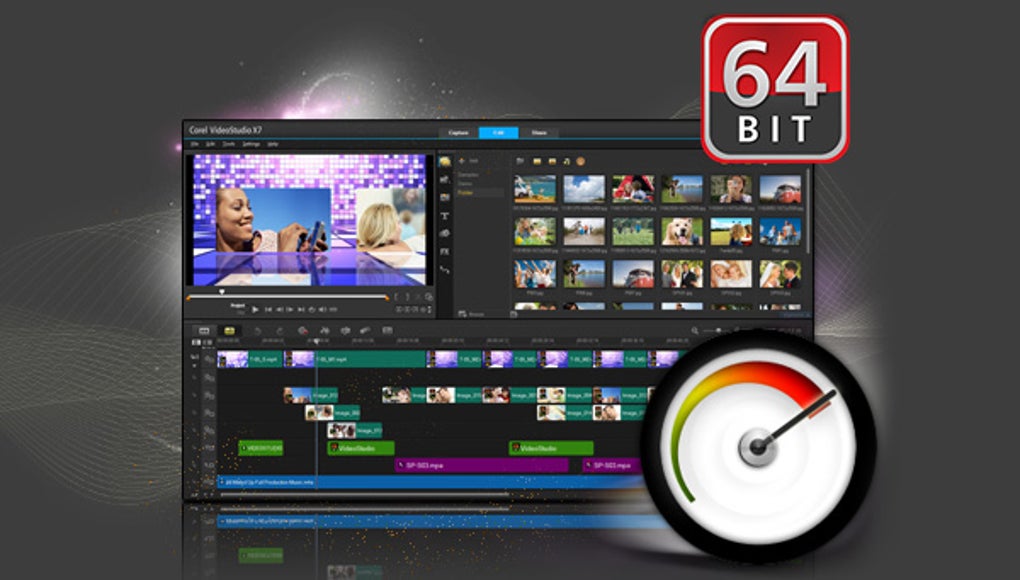Image resolution: width=1020 pixels, height=580 pixels.
Task: Select the Title (T) library icon
Action: (x=445, y=216)
